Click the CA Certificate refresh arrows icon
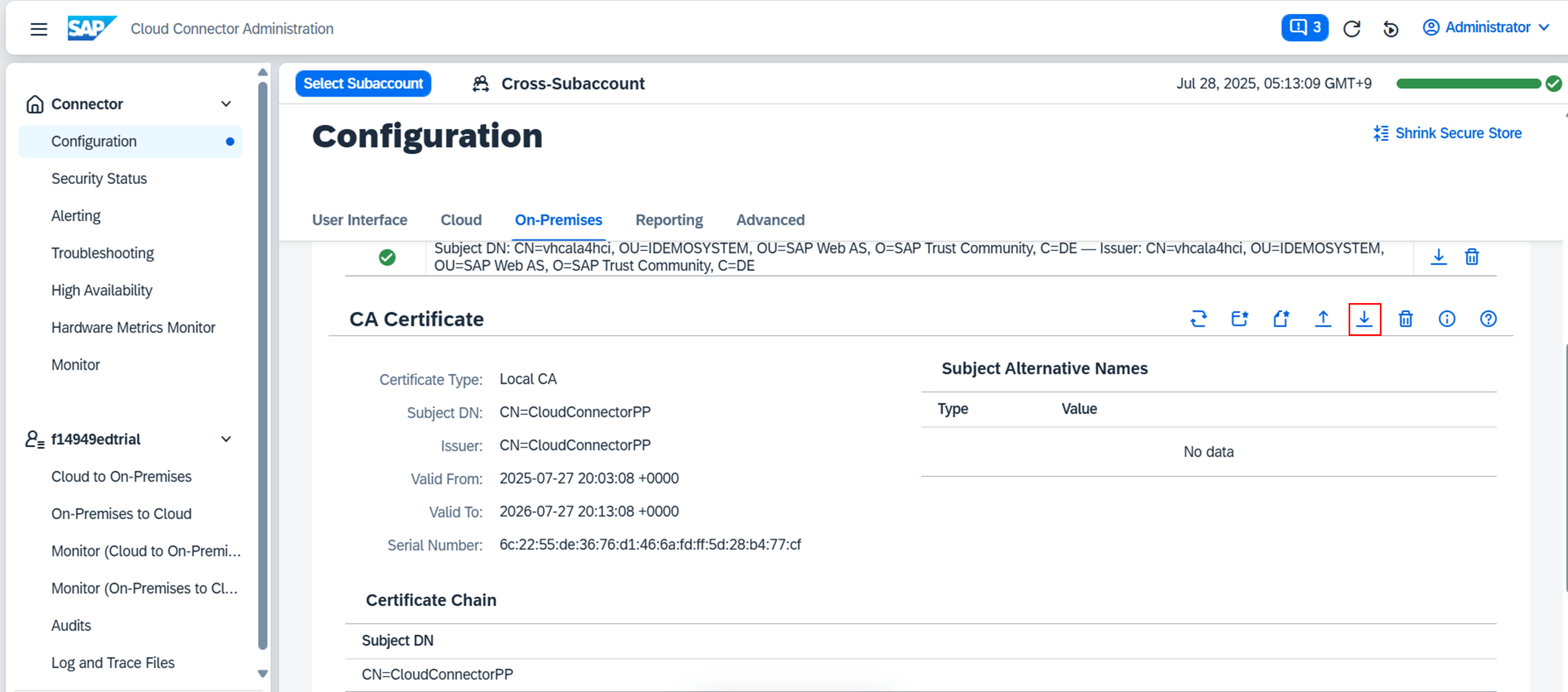 pyautogui.click(x=1199, y=319)
